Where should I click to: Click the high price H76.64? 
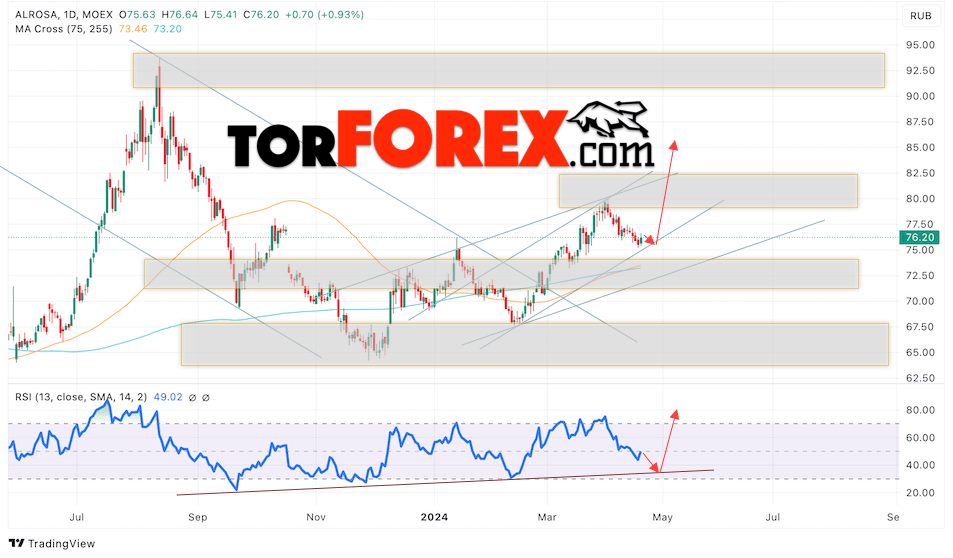pyautogui.click(x=179, y=15)
